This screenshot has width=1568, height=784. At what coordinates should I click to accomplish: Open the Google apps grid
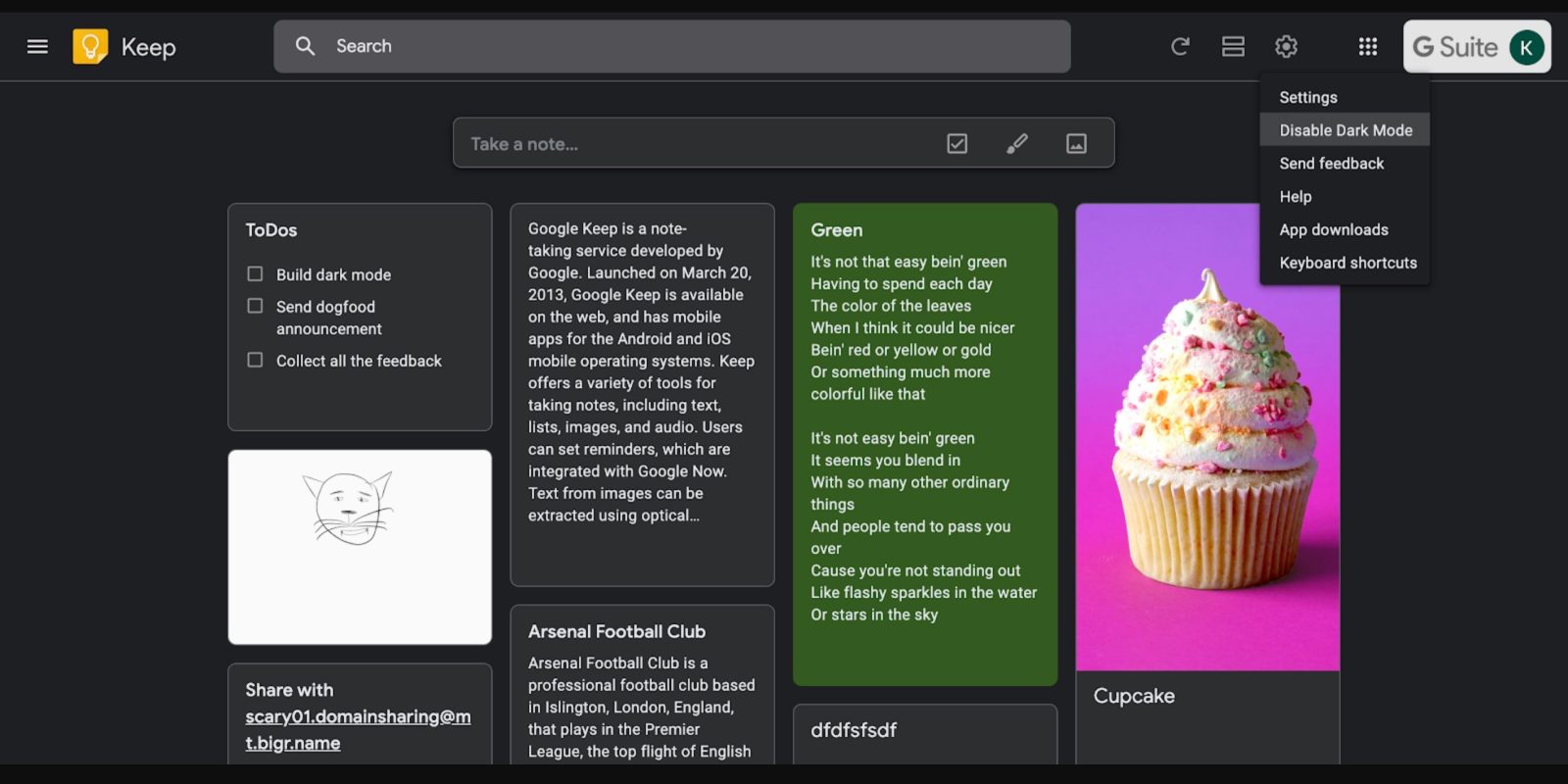click(x=1368, y=46)
